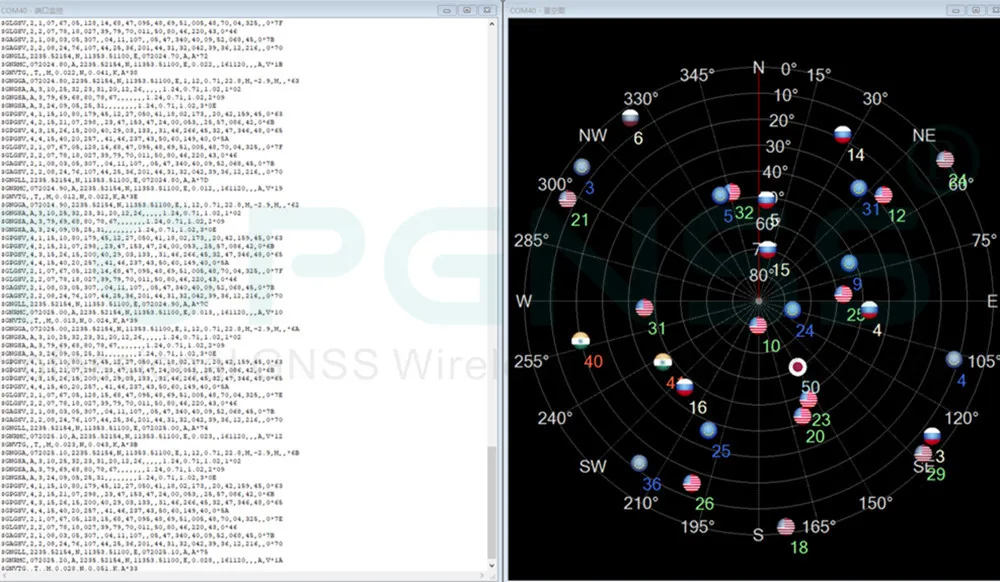Maximize the COM40 serial monitor window
This screenshot has height=582, width=1000.
tap(467, 9)
